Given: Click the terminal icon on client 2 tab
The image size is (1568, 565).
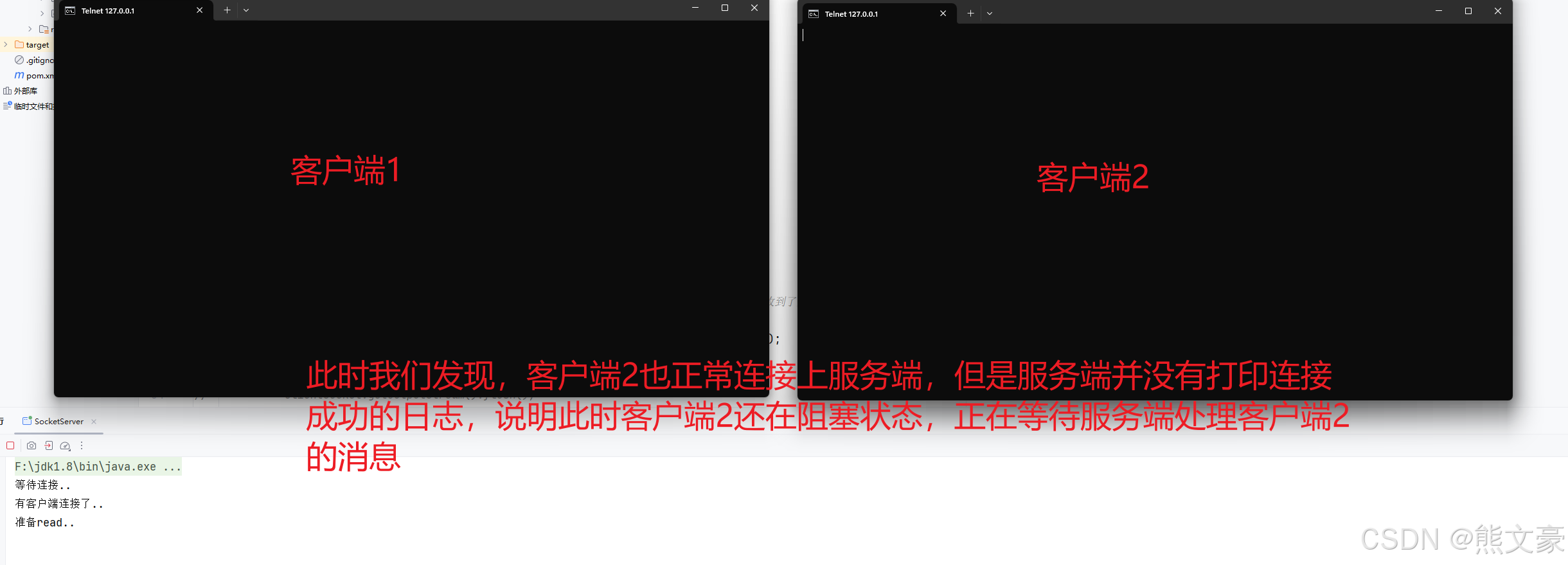Looking at the screenshot, I should [814, 14].
